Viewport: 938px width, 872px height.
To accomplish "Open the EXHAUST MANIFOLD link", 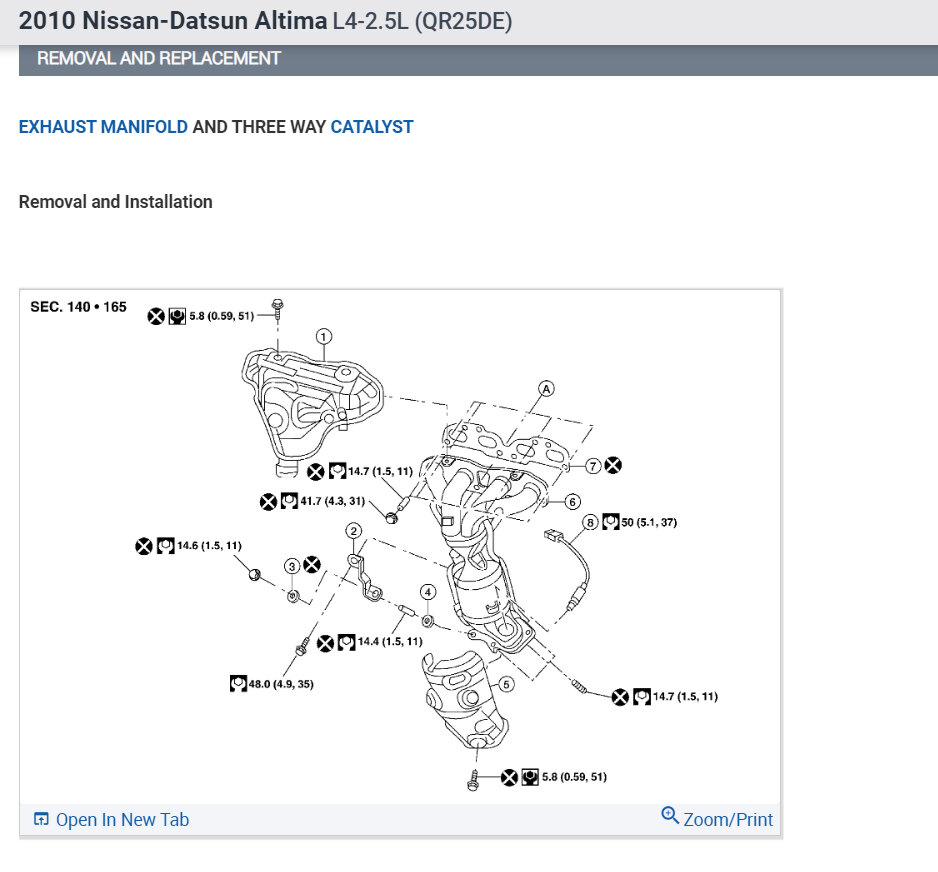I will [x=103, y=127].
